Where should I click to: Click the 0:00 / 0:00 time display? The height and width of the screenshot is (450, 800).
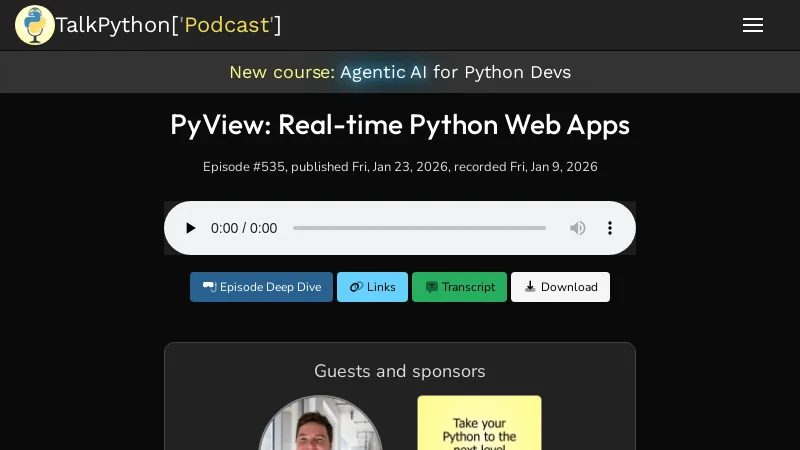244,228
